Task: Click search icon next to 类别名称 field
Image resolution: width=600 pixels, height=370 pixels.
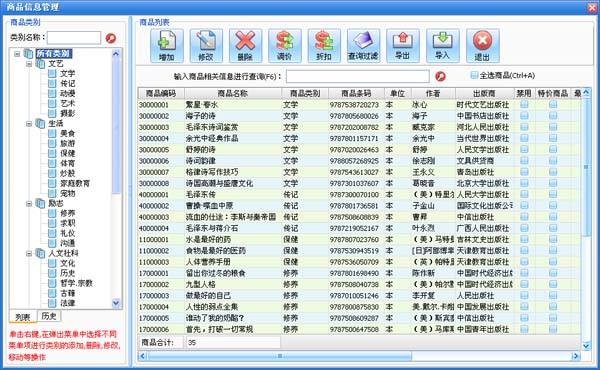Action: click(x=111, y=38)
